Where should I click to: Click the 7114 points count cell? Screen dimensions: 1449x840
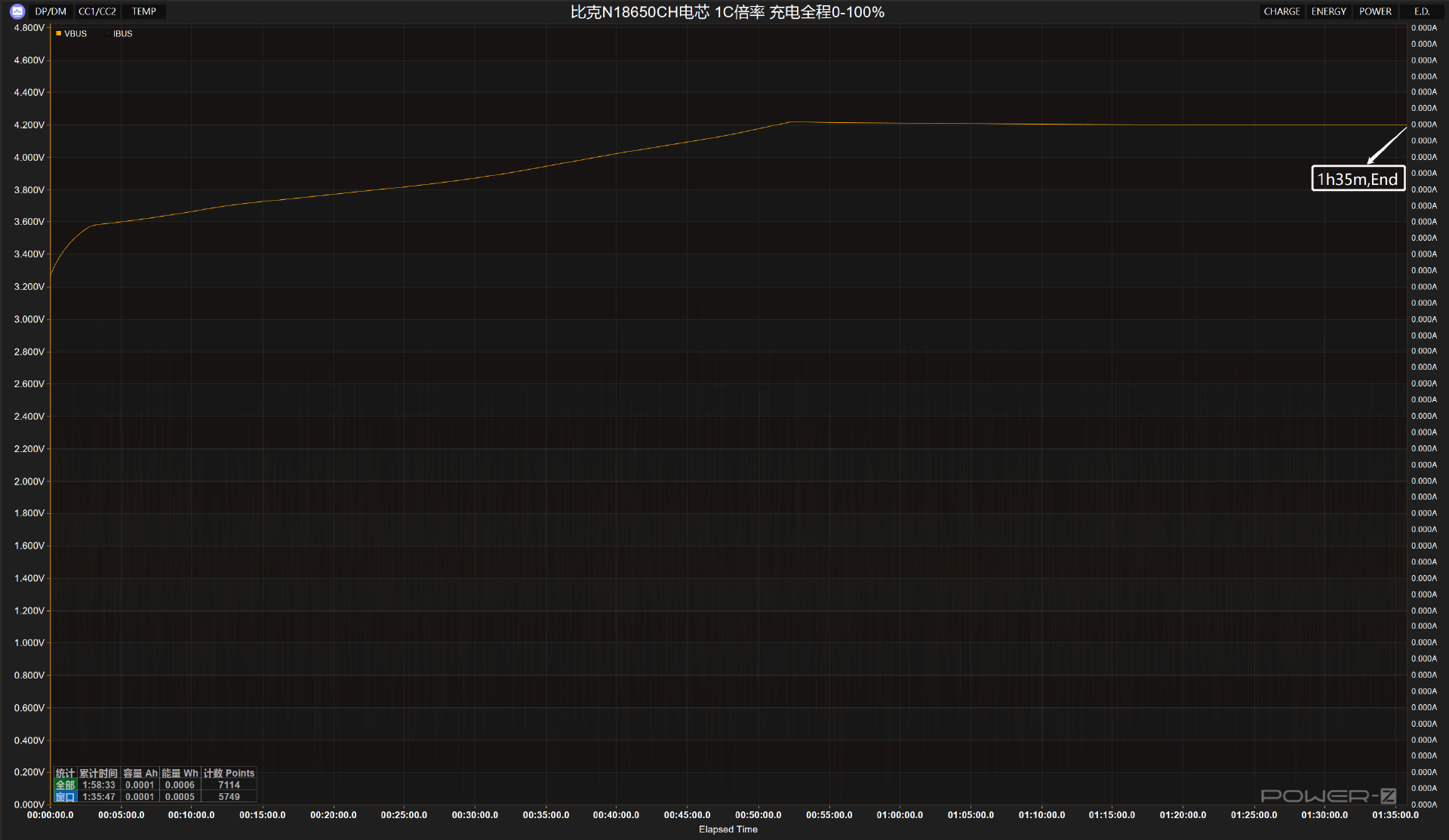(x=229, y=785)
